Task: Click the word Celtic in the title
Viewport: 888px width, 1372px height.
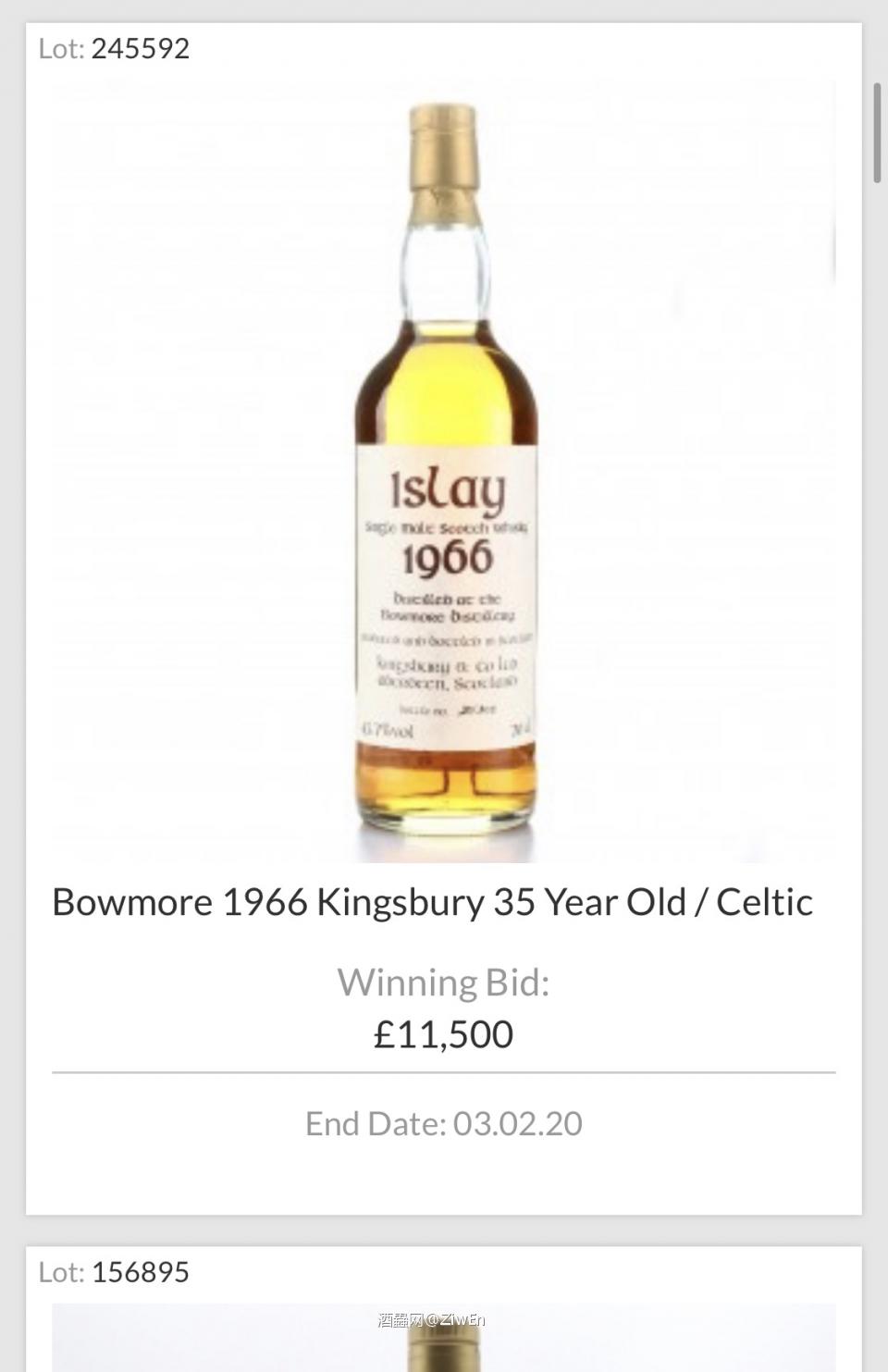Action: pos(765,902)
